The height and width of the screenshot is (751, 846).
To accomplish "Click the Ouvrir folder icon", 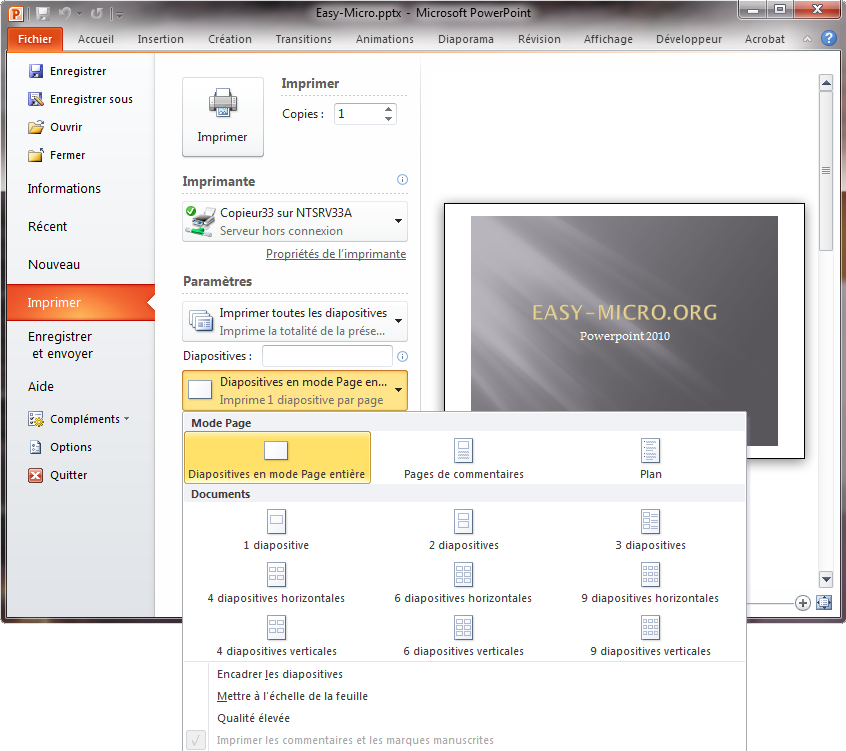I will coord(36,127).
